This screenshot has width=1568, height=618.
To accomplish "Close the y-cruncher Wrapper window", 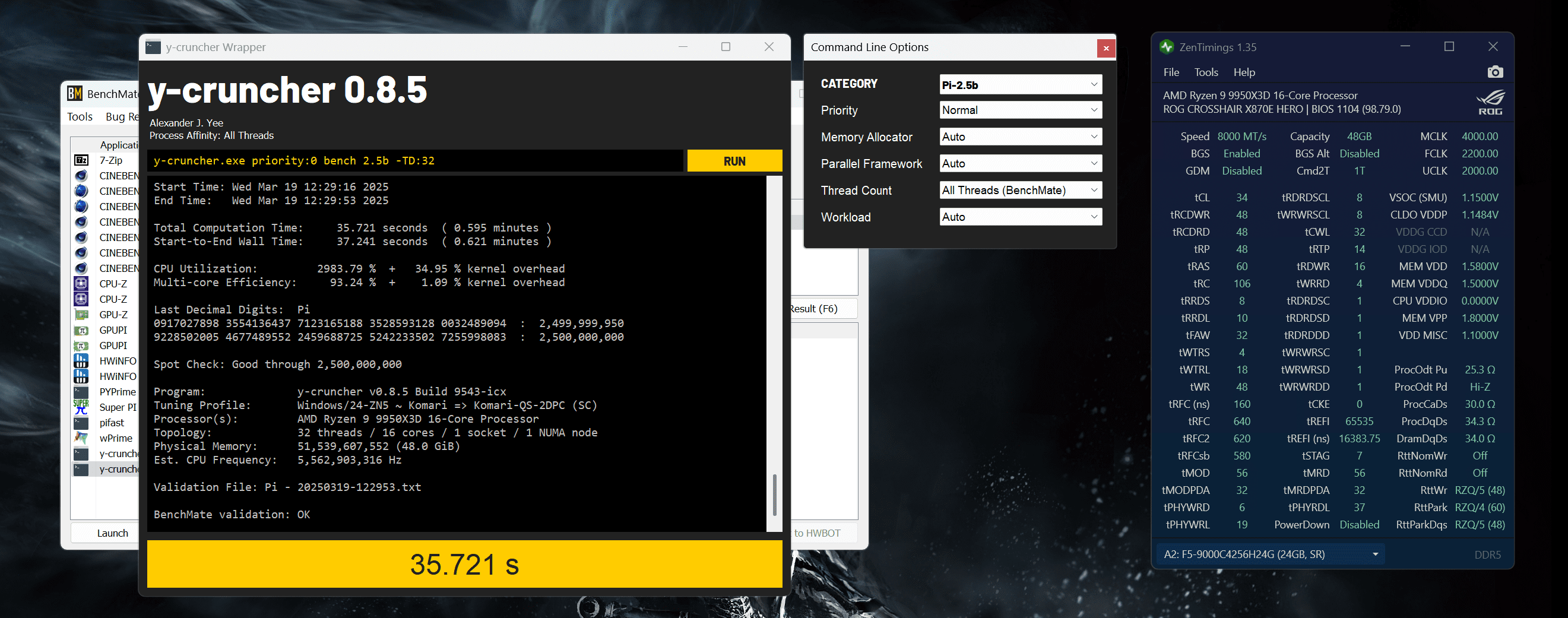I will (769, 47).
